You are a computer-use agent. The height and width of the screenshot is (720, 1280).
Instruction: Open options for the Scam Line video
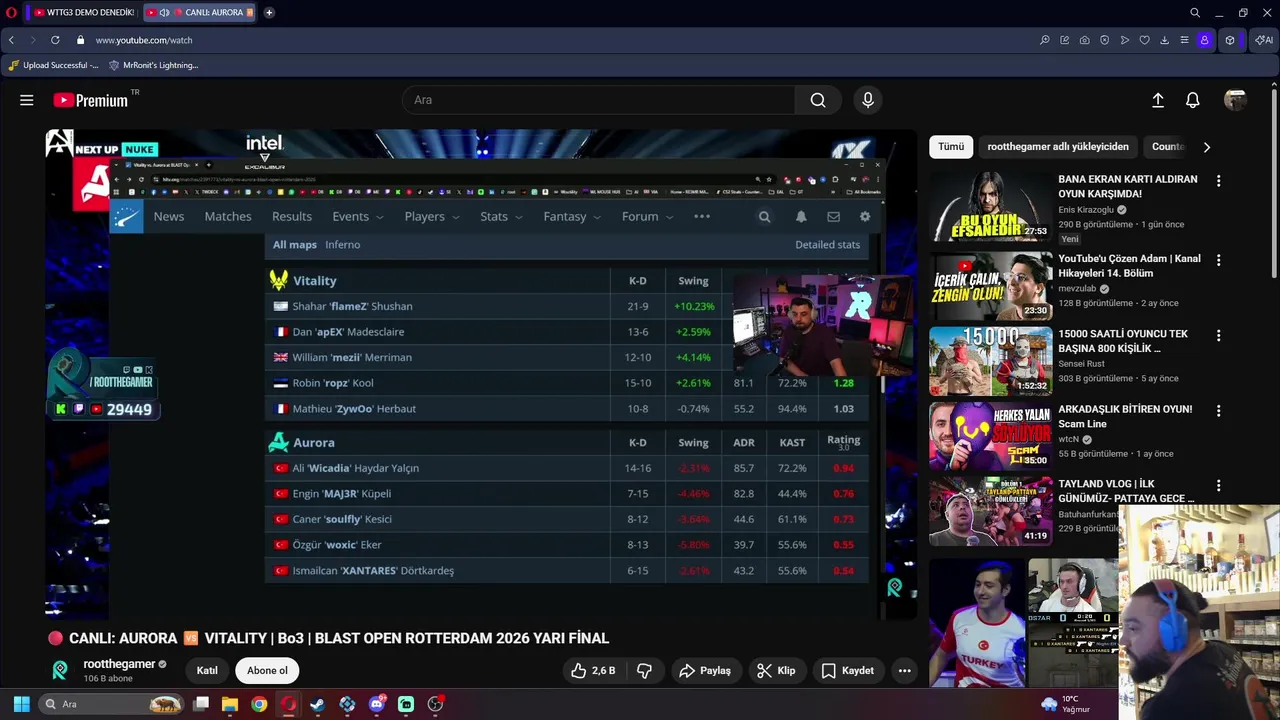click(x=1218, y=410)
